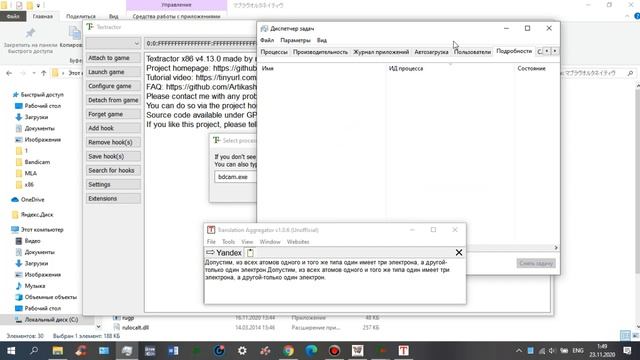
Task: Select Яндекс.Диск in navigation pane
Action: click(x=36, y=215)
